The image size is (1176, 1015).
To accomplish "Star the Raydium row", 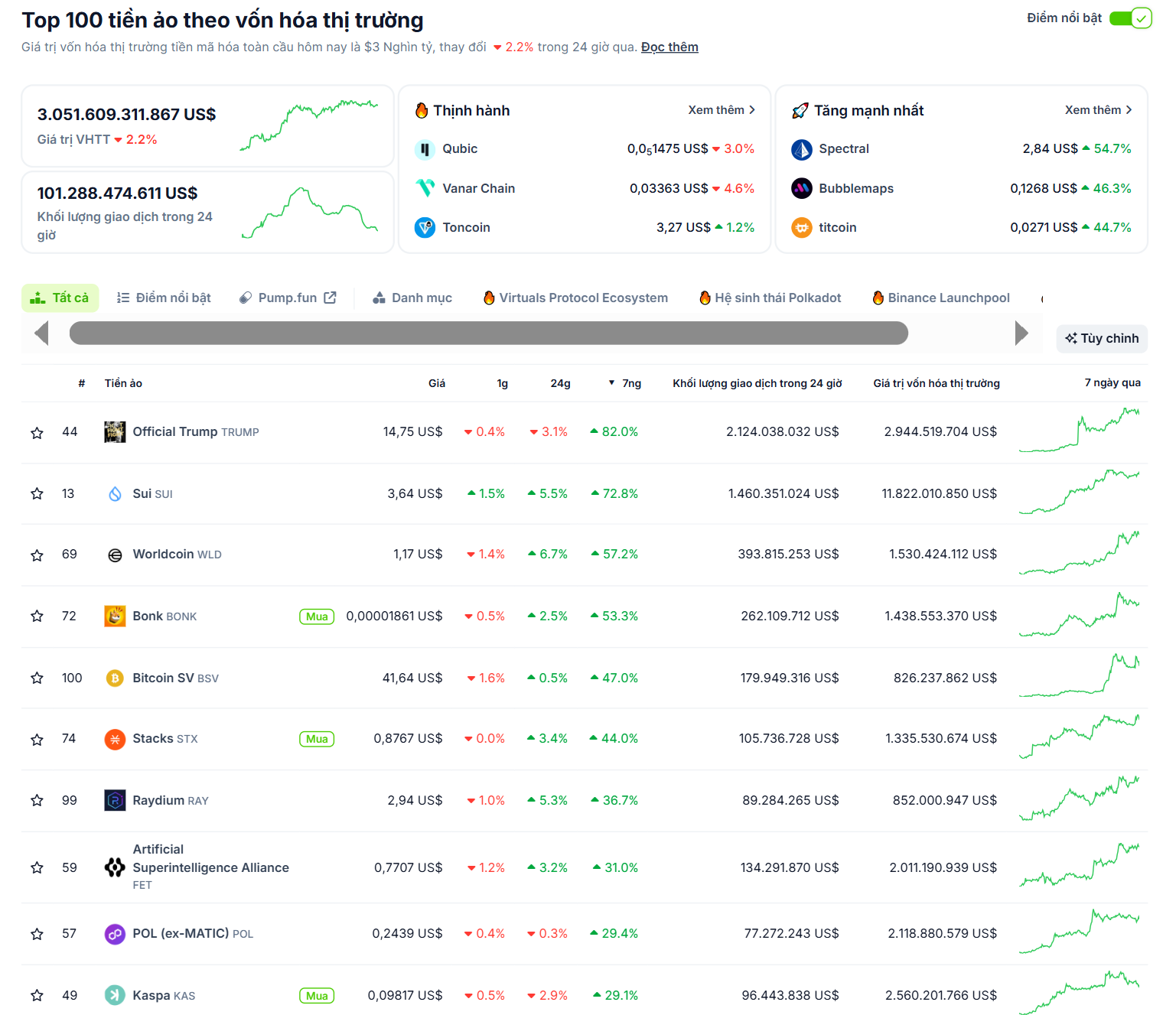I will tap(37, 800).
